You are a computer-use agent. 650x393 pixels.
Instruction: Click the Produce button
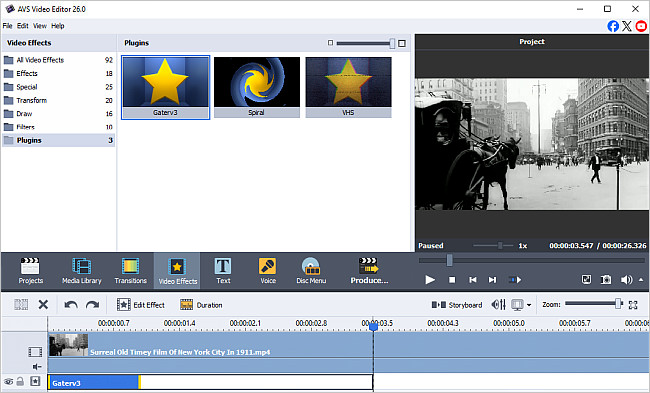(x=369, y=271)
